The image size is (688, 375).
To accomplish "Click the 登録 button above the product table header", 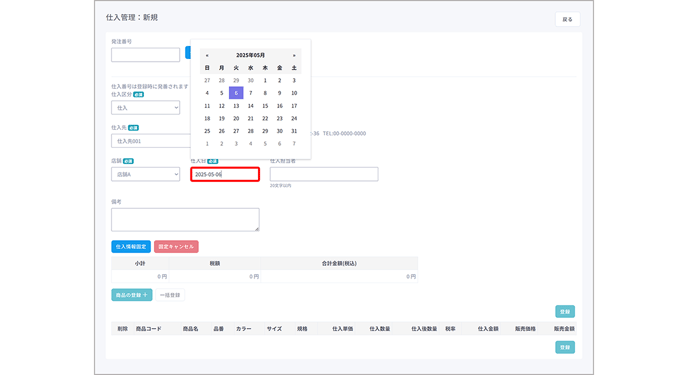I will [565, 311].
